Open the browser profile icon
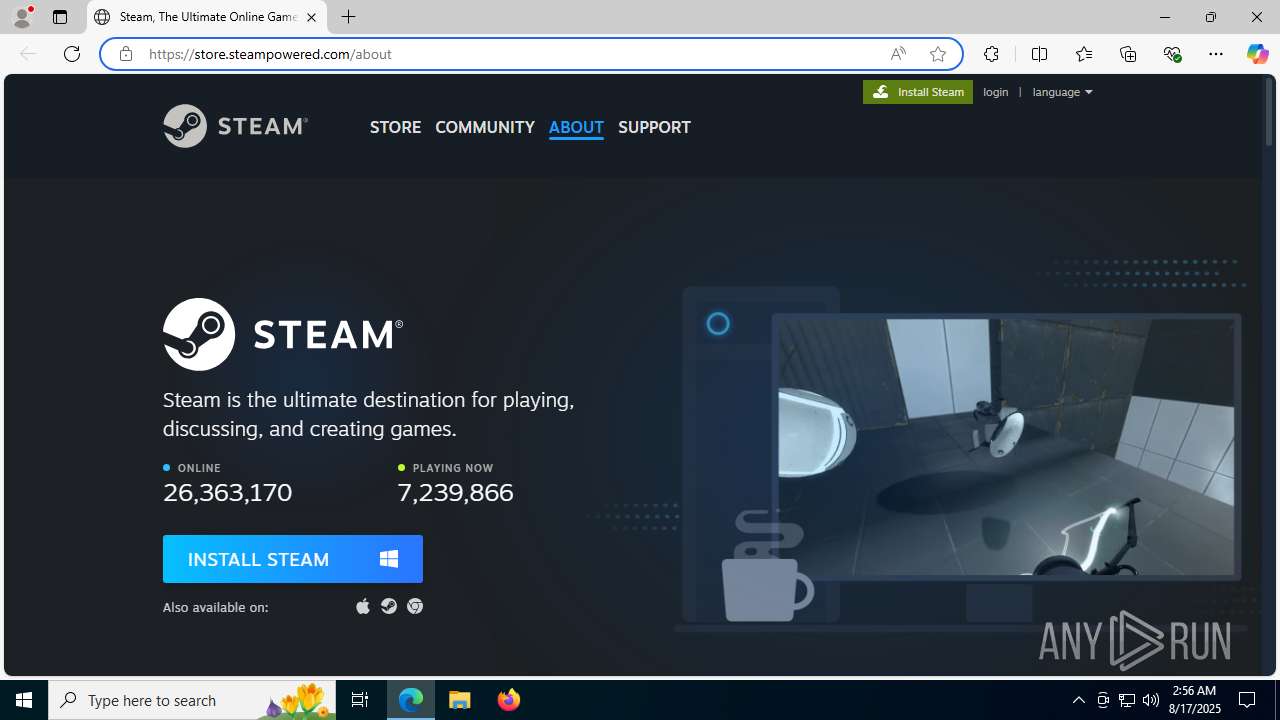This screenshot has height=720, width=1280. 22,17
